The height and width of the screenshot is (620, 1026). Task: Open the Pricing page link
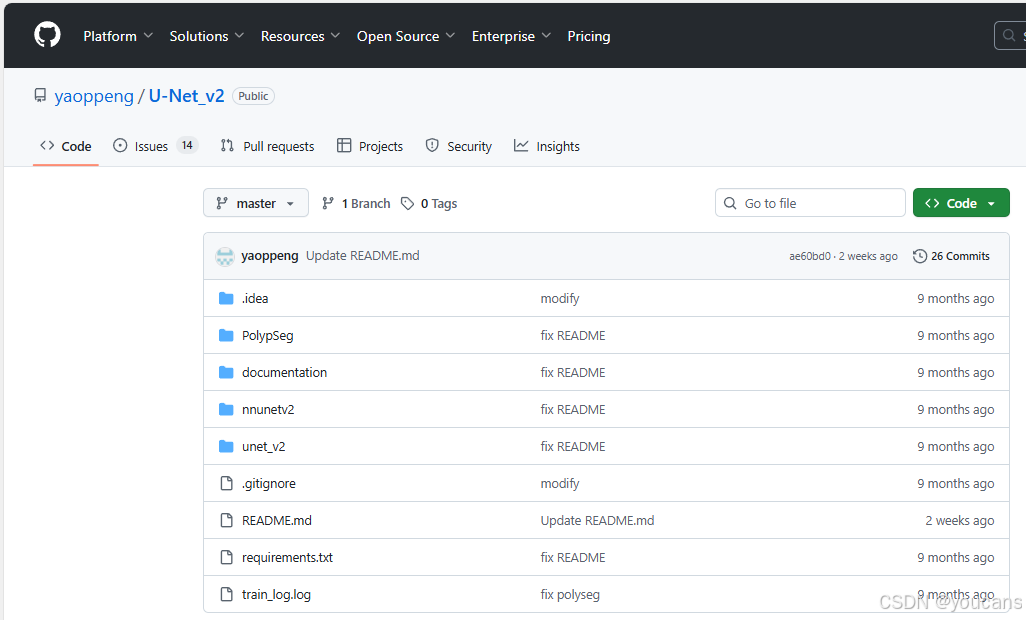coord(588,36)
